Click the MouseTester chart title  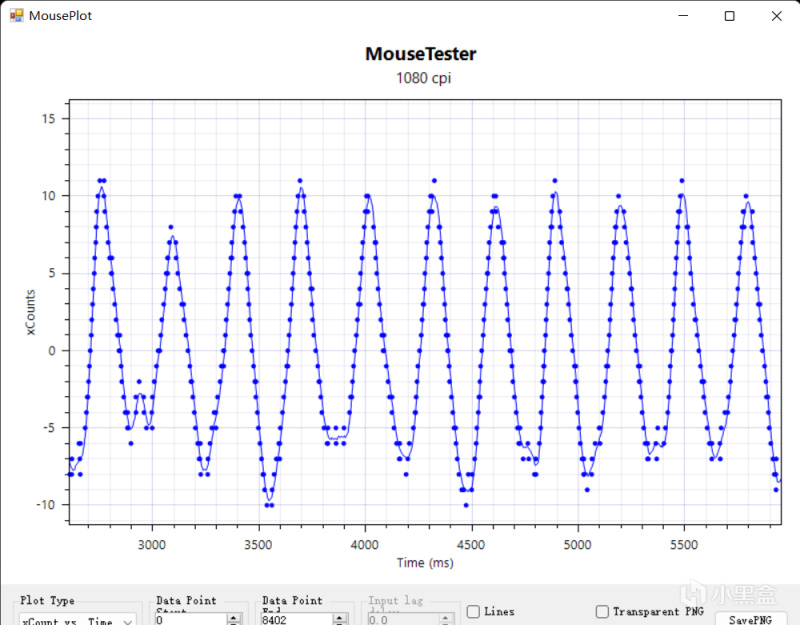[421, 54]
